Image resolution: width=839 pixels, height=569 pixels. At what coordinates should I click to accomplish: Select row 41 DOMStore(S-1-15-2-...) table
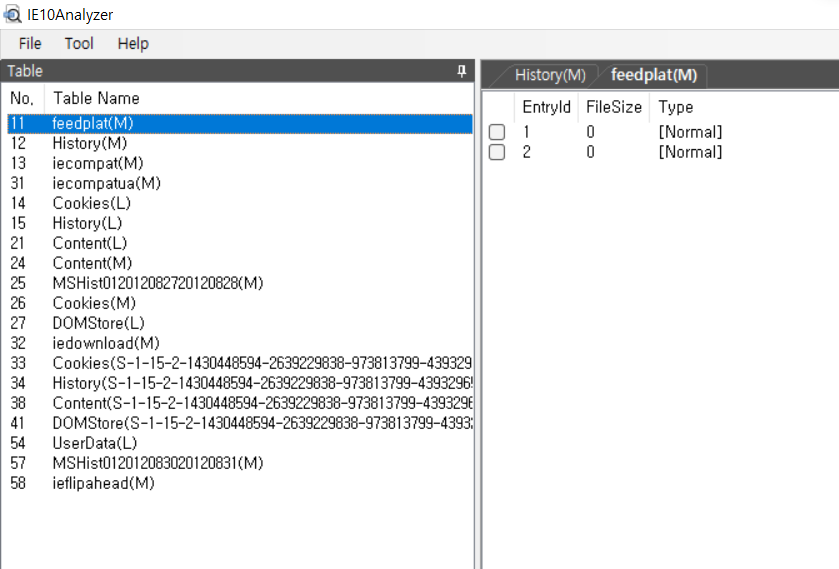pos(240,423)
